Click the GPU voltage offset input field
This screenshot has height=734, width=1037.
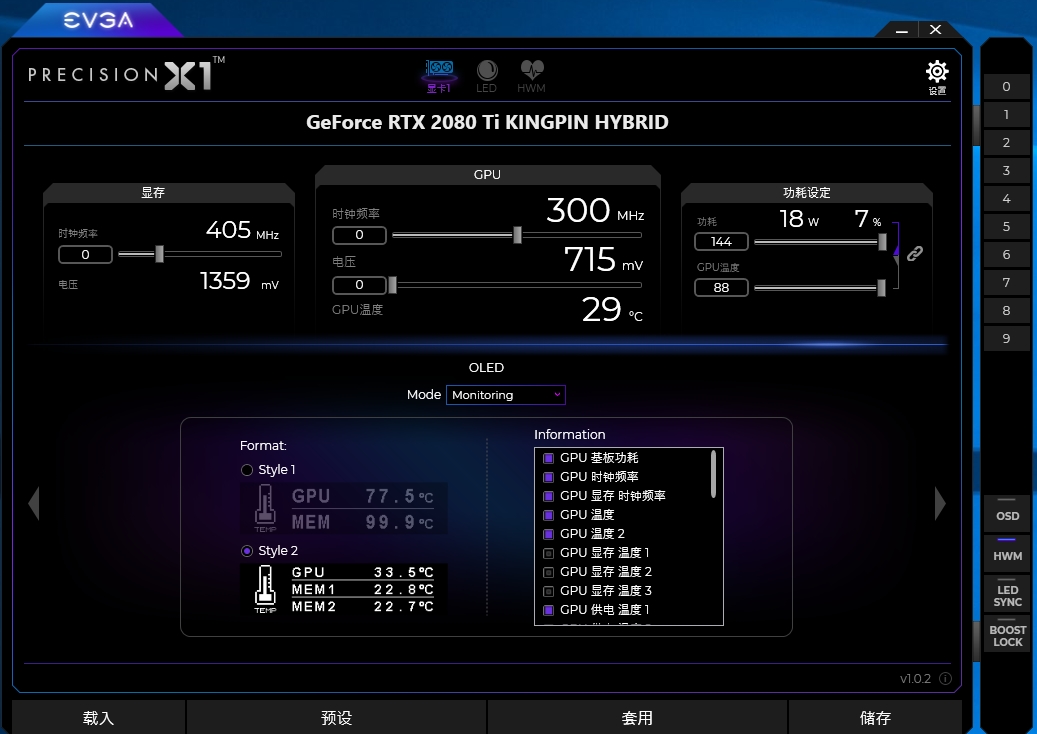pyautogui.click(x=359, y=285)
